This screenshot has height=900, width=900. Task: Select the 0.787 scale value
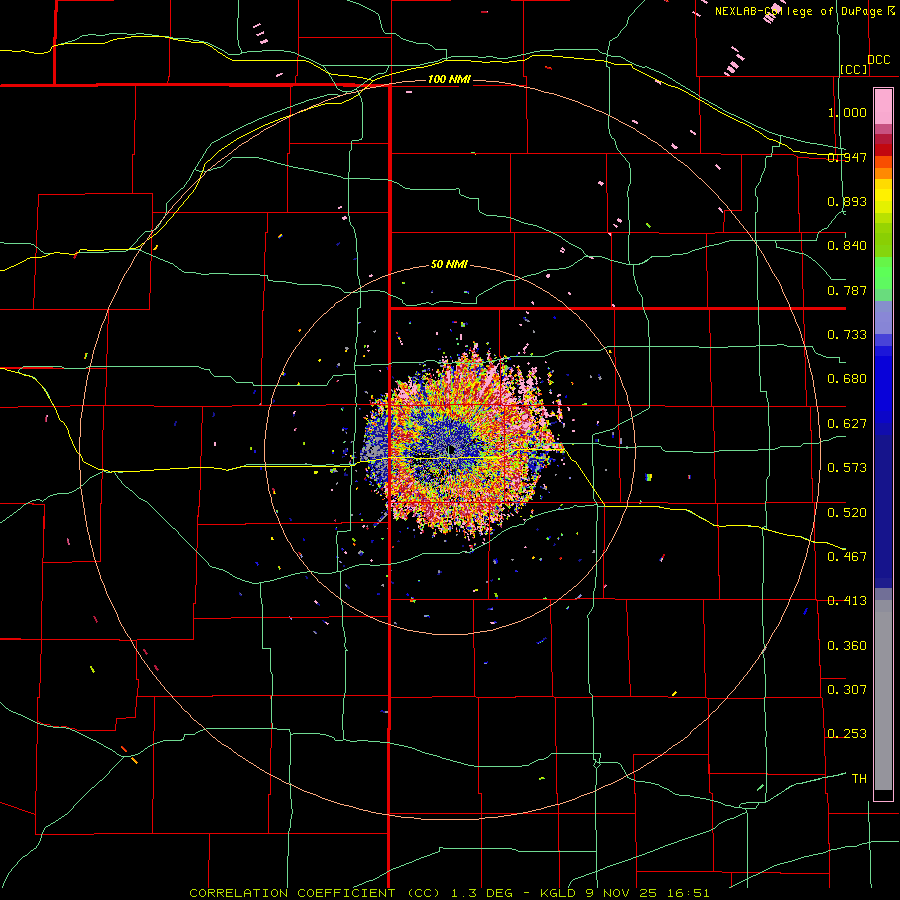[x=847, y=290]
